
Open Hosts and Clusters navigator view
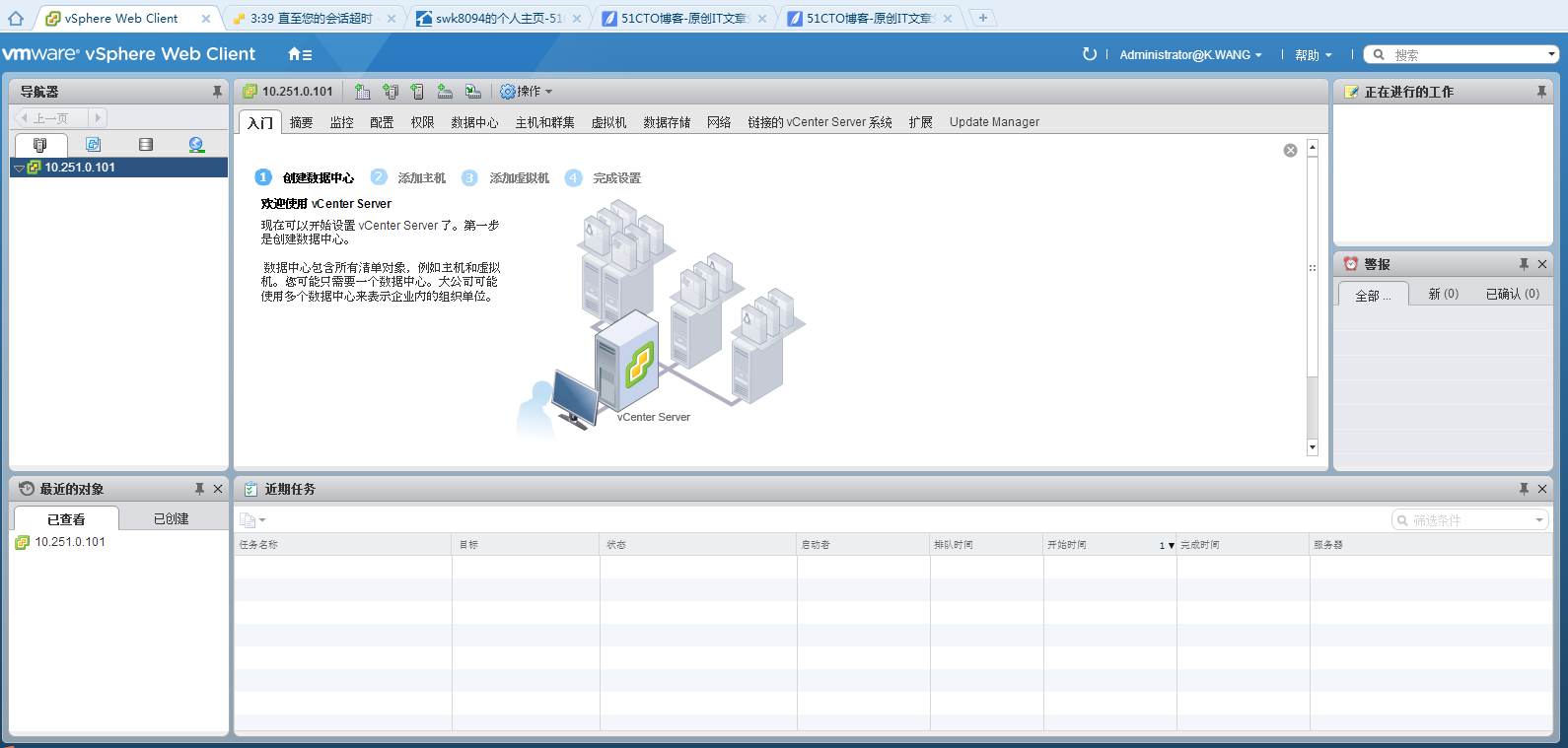pyautogui.click(x=40, y=145)
